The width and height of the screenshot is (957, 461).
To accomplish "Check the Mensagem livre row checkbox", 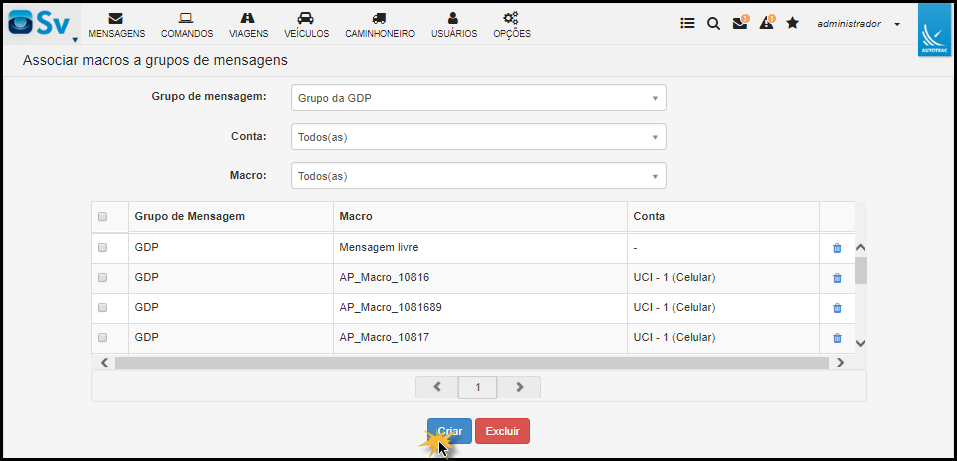I will click(x=103, y=247).
